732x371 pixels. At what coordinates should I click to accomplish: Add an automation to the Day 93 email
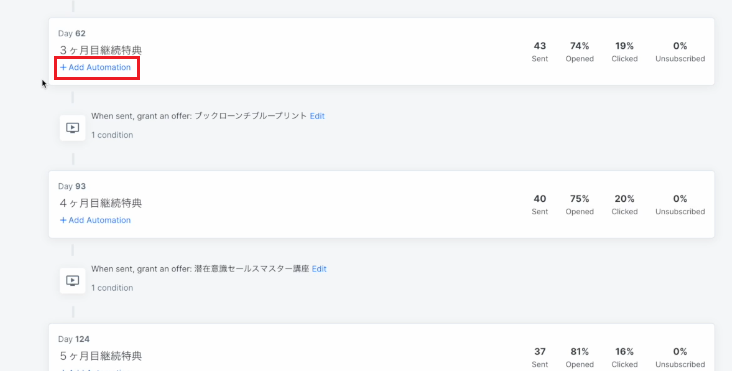95,220
